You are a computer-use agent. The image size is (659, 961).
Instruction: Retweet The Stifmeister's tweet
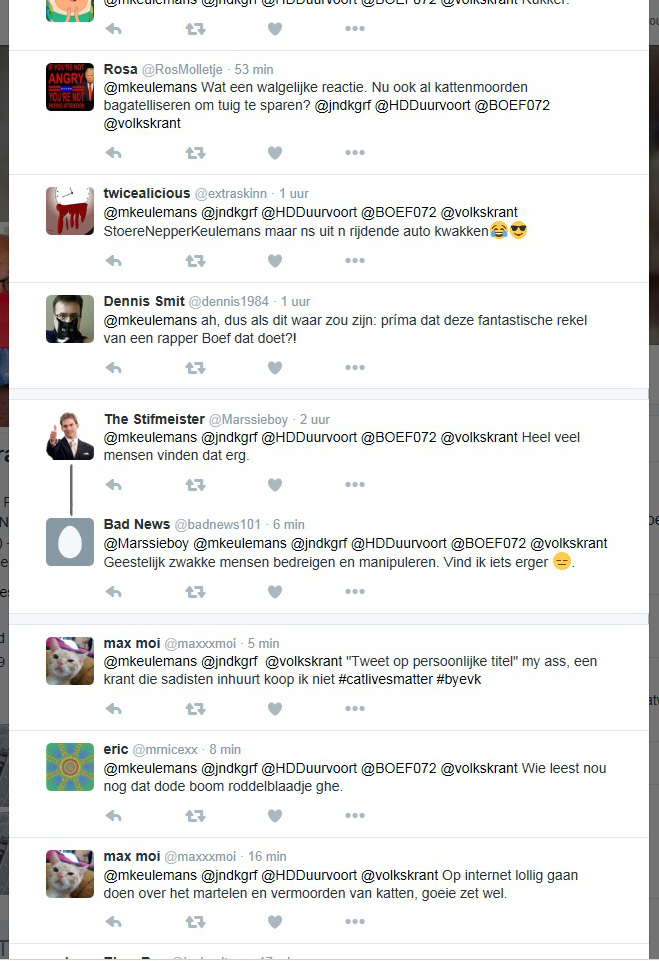[x=196, y=485]
